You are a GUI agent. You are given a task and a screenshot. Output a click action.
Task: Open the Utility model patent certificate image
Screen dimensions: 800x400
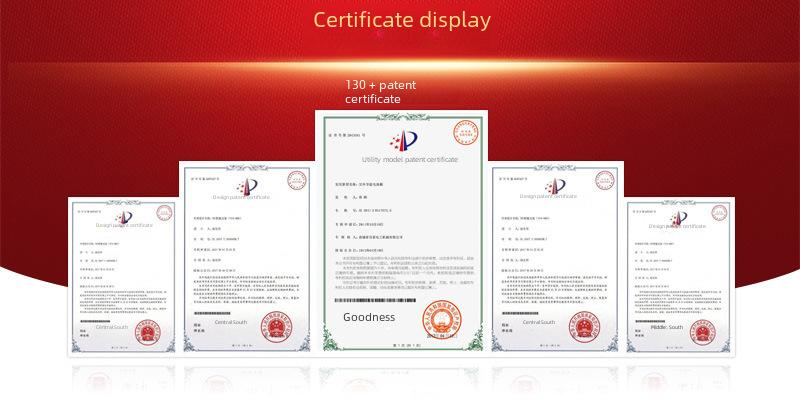tap(402, 233)
